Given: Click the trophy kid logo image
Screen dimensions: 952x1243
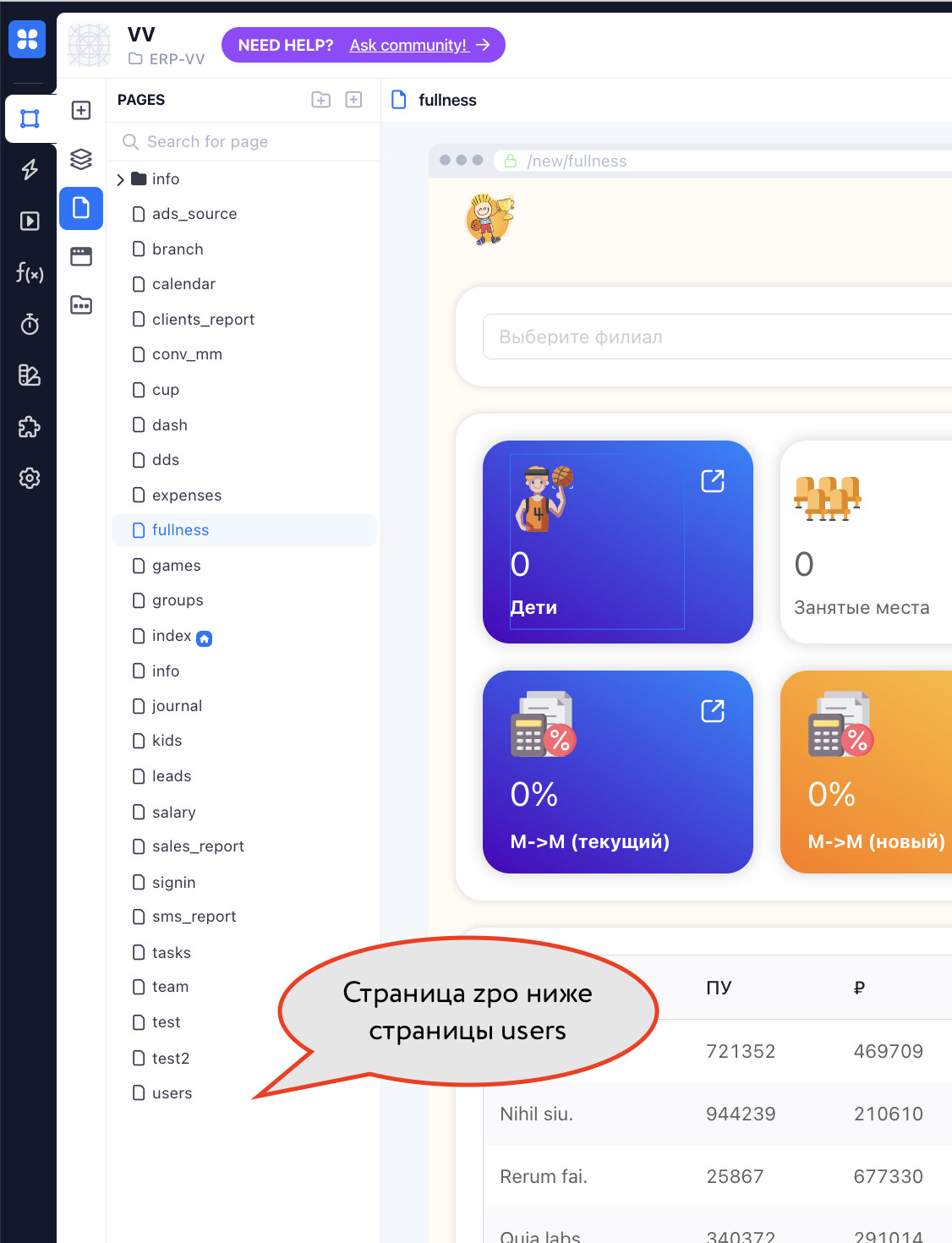Looking at the screenshot, I should [490, 219].
